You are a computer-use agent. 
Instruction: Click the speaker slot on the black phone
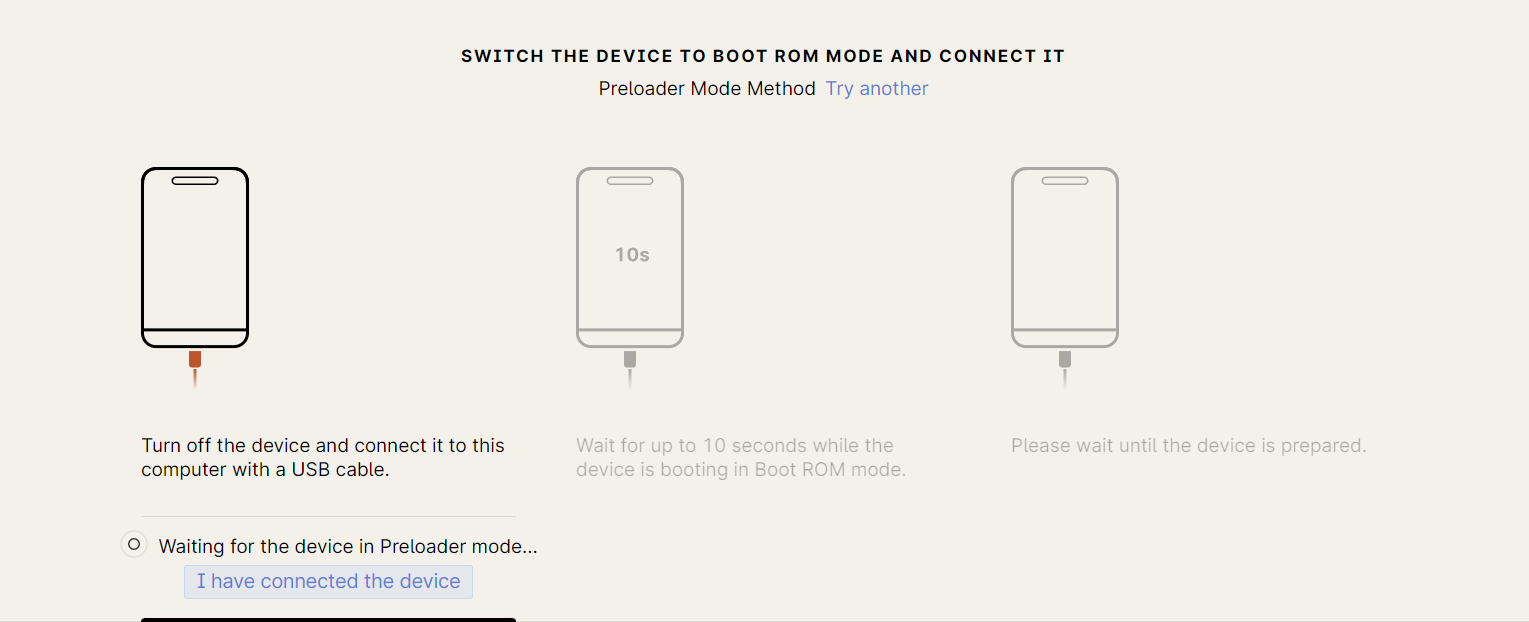[195, 181]
